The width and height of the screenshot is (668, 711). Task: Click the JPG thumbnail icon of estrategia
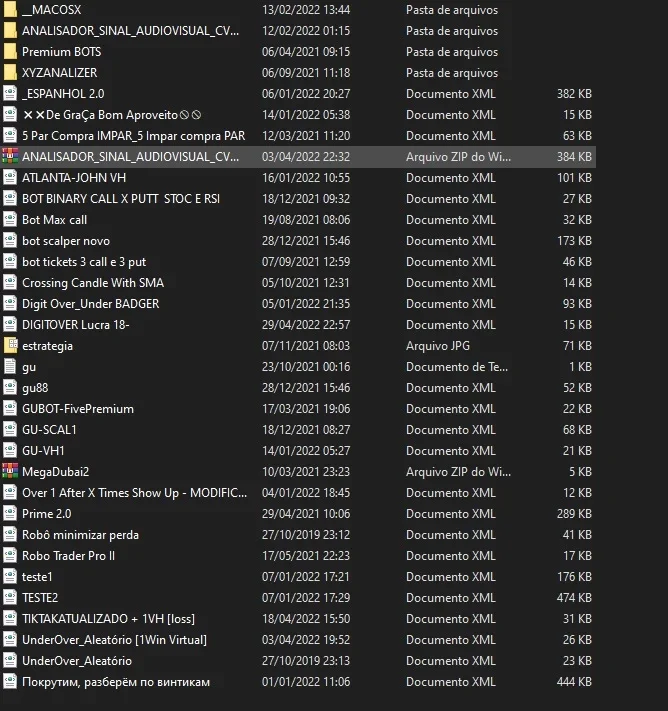[x=10, y=346]
